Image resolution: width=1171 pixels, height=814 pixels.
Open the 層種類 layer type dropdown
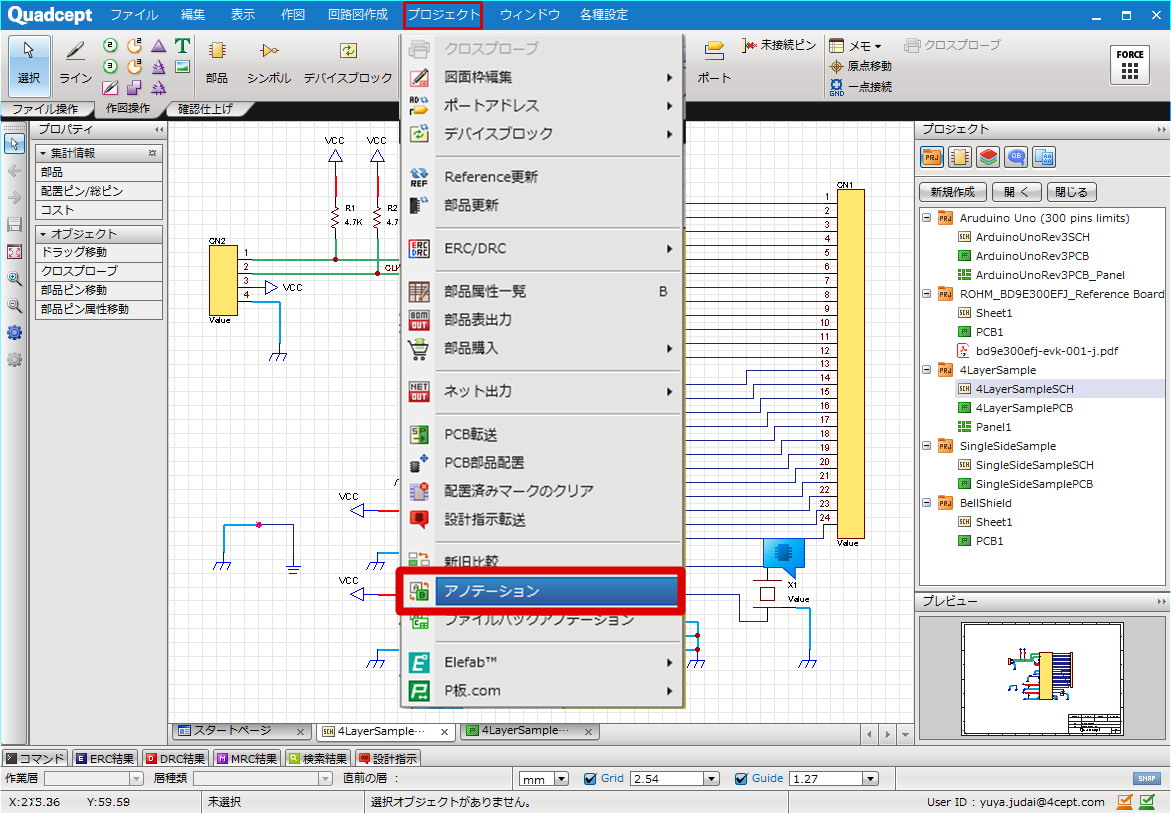326,779
